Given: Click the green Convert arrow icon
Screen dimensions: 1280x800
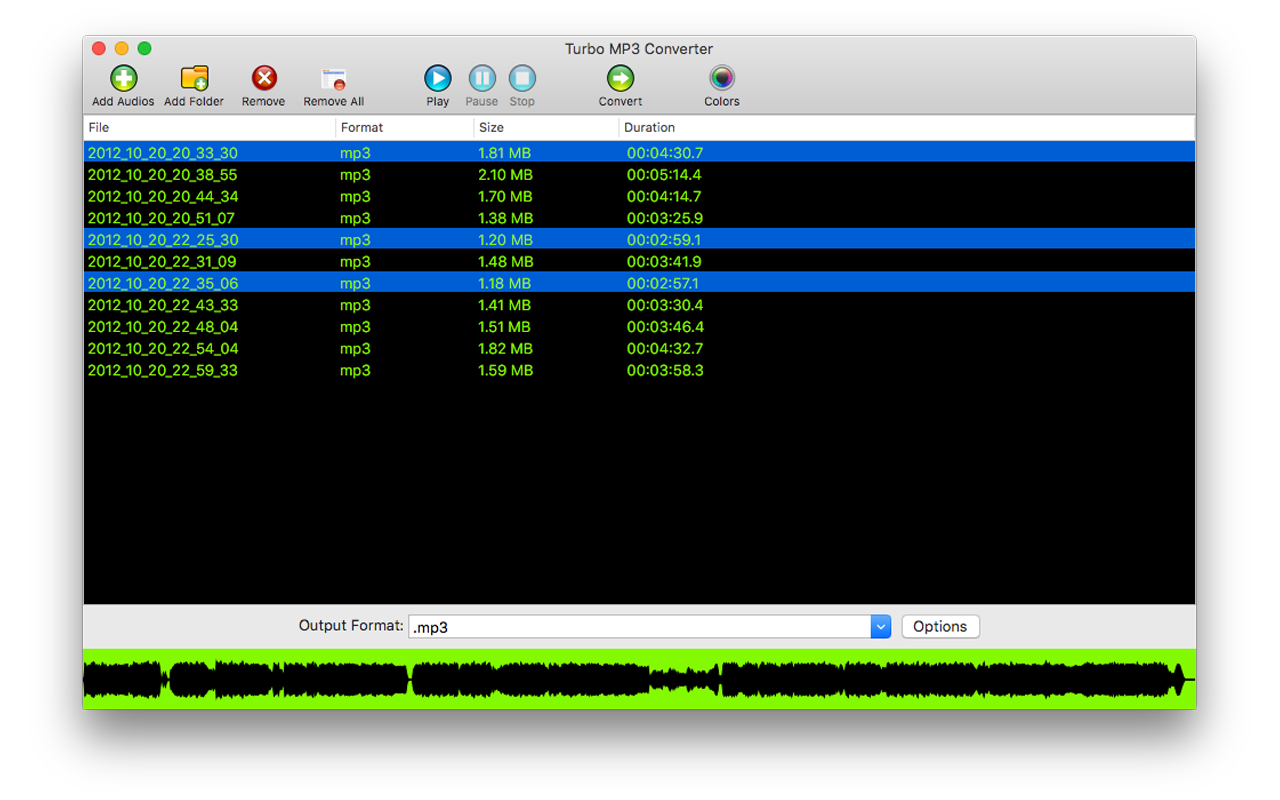Looking at the screenshot, I should click(620, 78).
